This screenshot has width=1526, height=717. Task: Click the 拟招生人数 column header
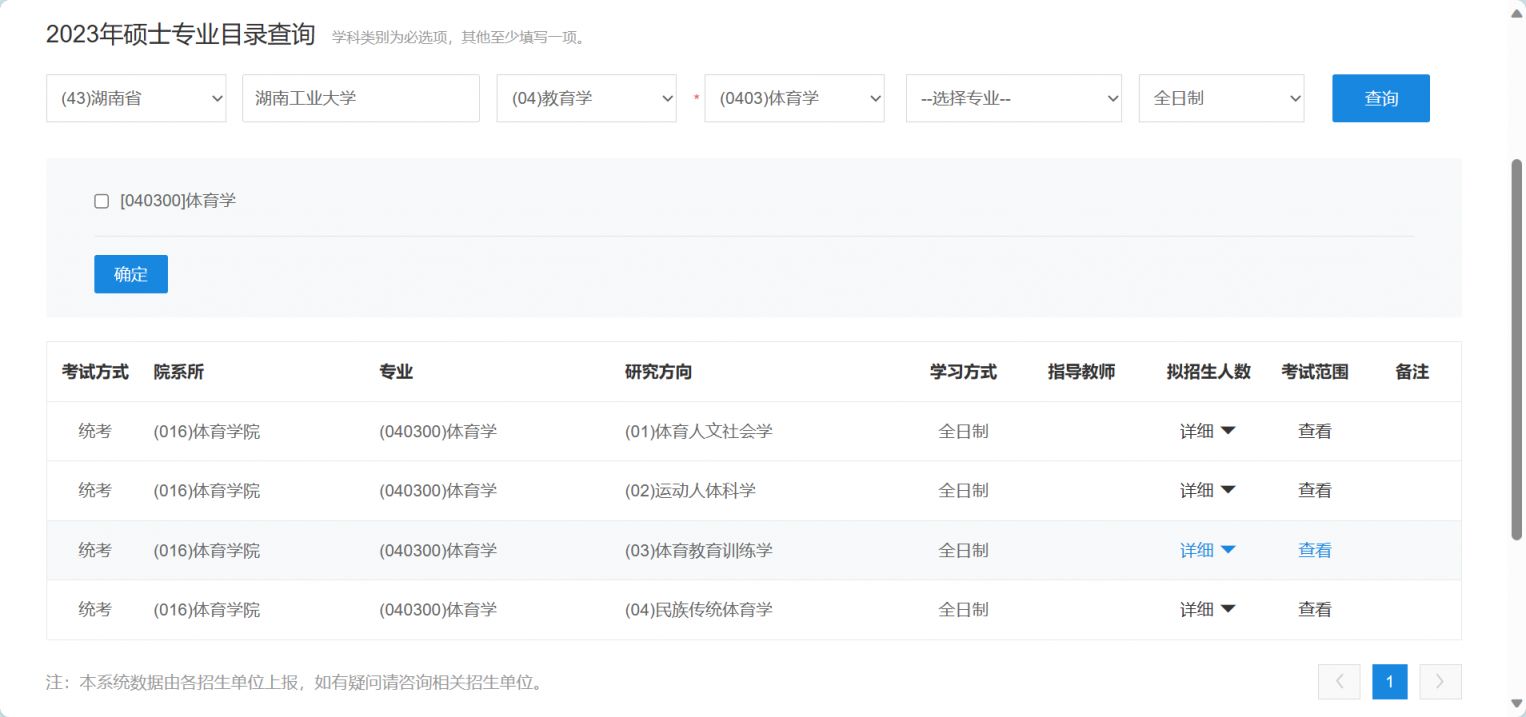pyautogui.click(x=1208, y=372)
